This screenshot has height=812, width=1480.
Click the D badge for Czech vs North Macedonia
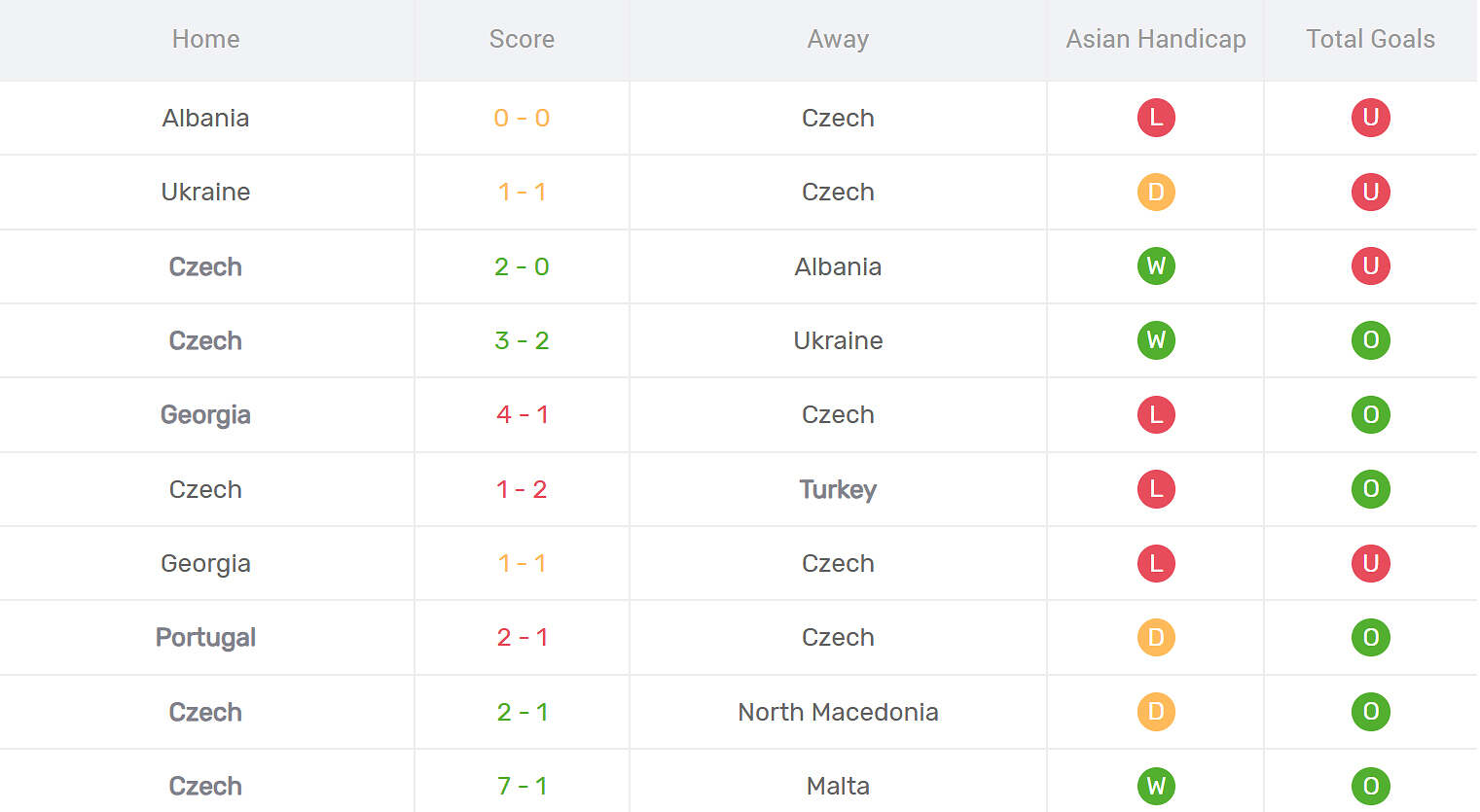1156,712
